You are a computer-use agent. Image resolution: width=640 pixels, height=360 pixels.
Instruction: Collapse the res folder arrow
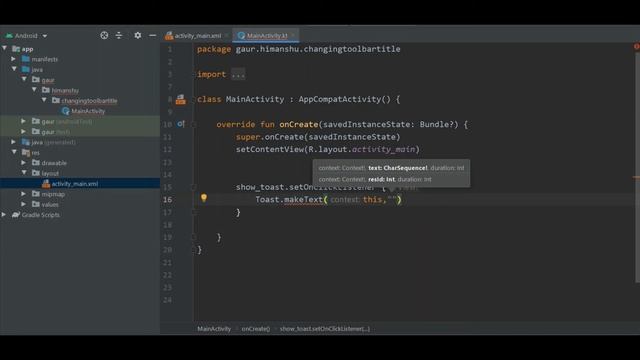pyautogui.click(x=15, y=152)
